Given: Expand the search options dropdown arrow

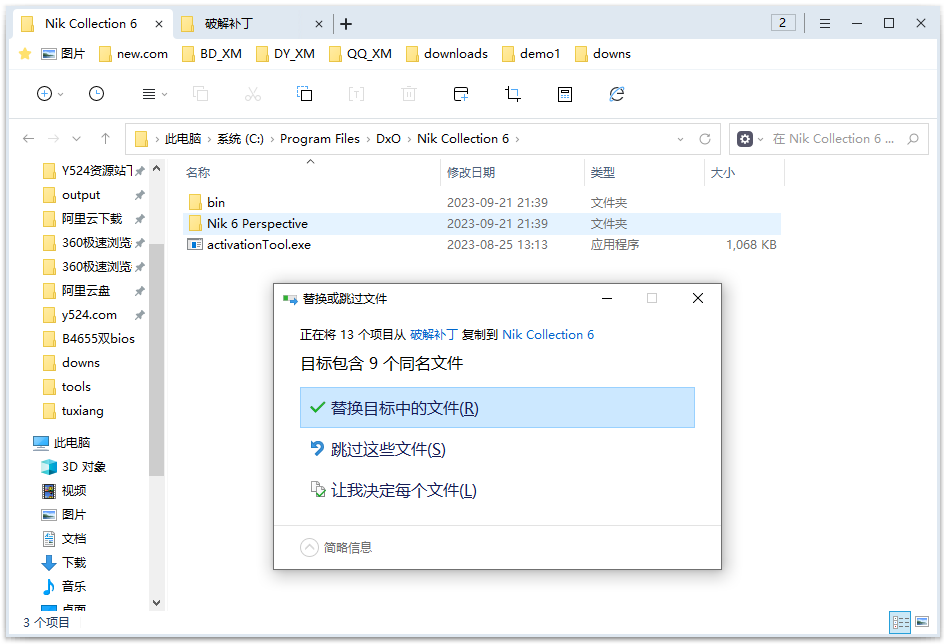Looking at the screenshot, I should point(760,139).
